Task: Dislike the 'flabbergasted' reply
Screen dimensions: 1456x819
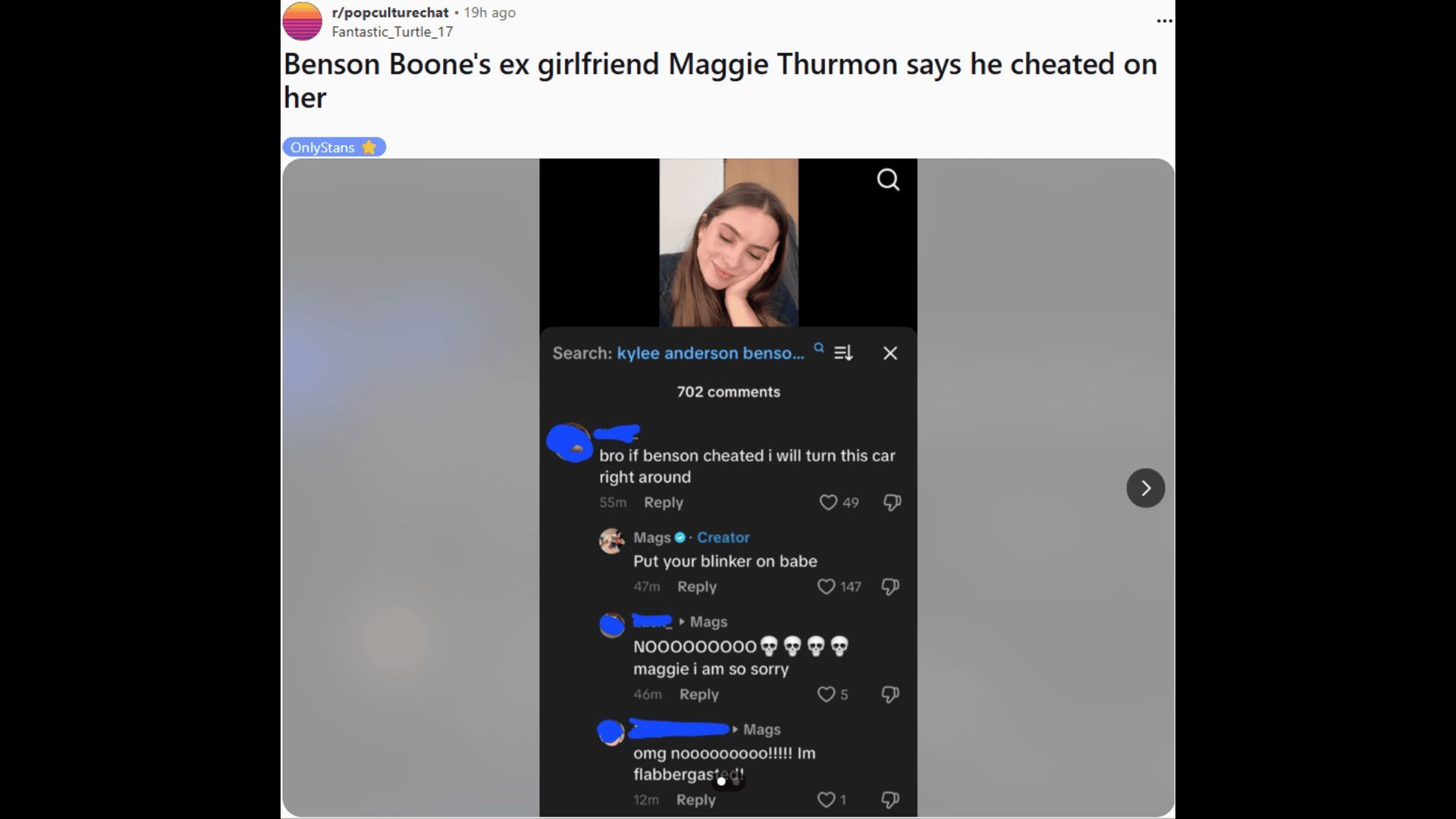Action: [x=890, y=799]
